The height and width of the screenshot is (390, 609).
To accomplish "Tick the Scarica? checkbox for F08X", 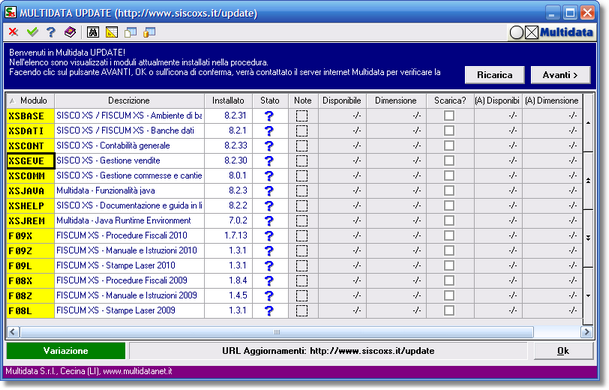I will pyautogui.click(x=449, y=280).
